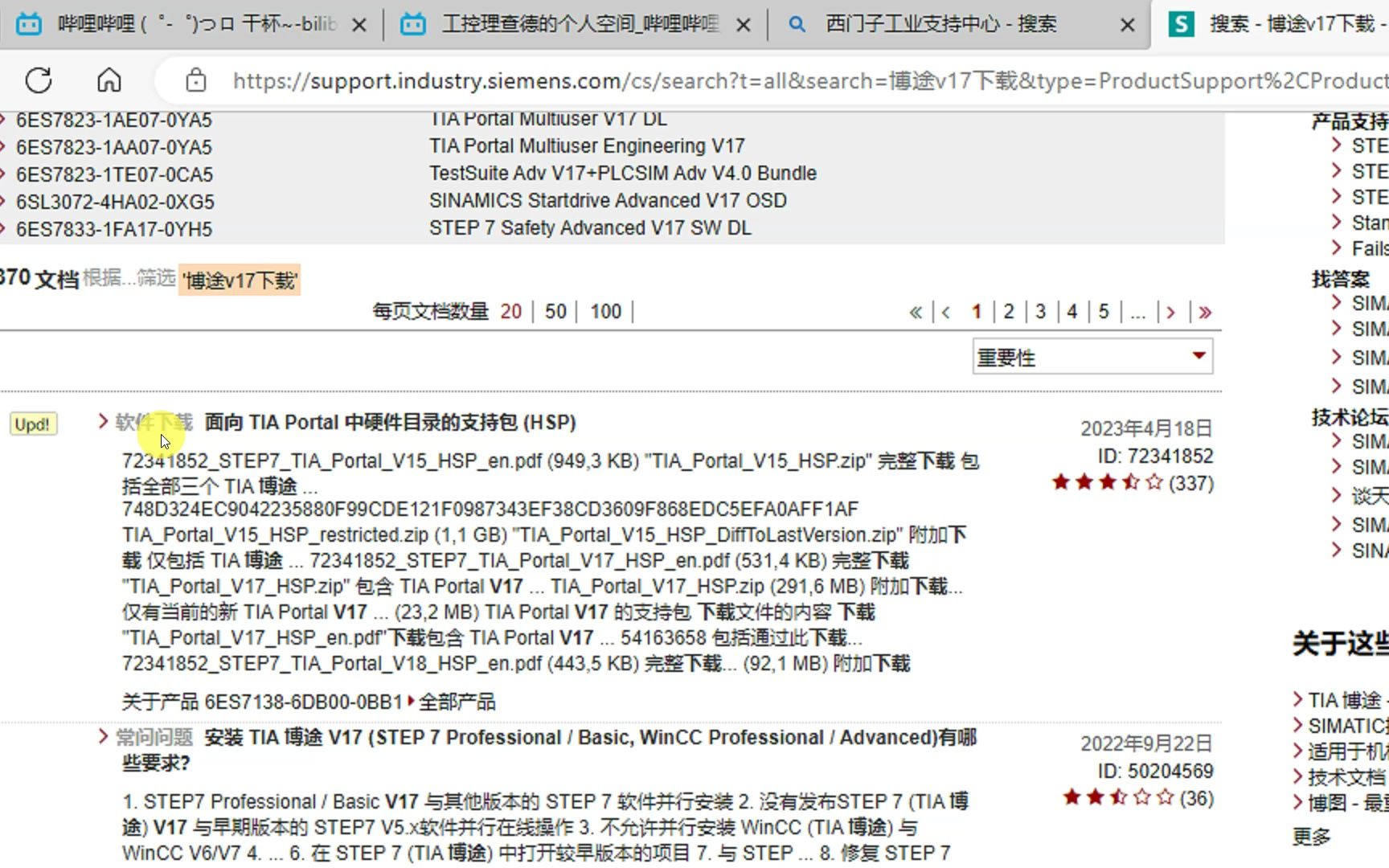Open product 6ES7823-1AE07-0YA5
The image size is (1389, 868).
[113, 120]
